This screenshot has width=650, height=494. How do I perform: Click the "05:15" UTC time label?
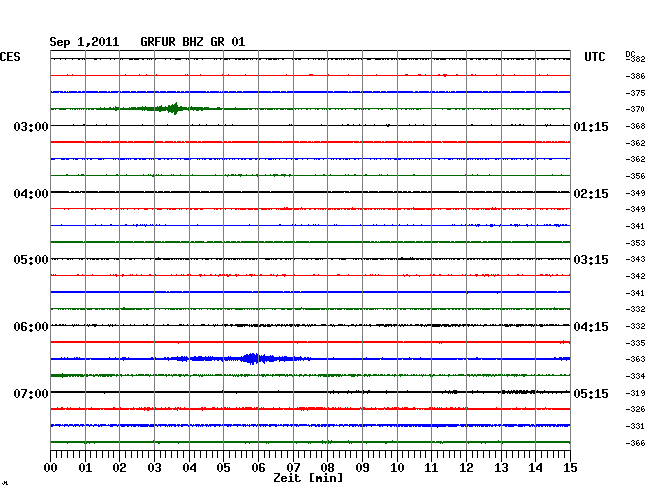click(591, 393)
